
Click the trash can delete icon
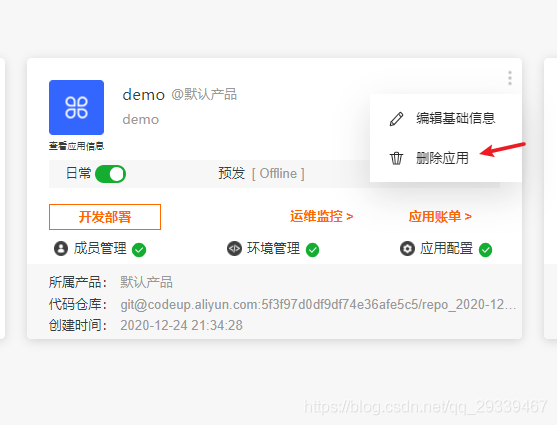[x=396, y=158]
